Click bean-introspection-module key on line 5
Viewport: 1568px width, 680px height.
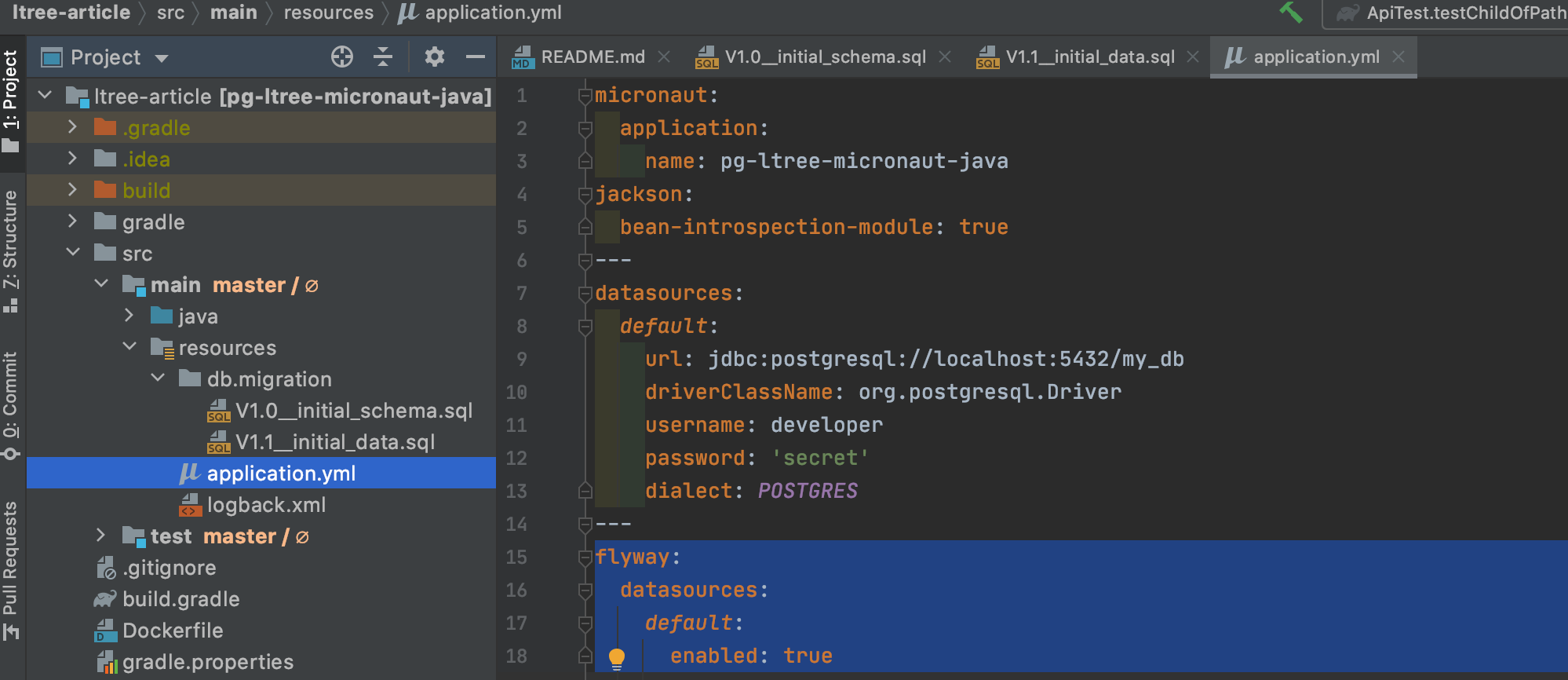coord(776,227)
